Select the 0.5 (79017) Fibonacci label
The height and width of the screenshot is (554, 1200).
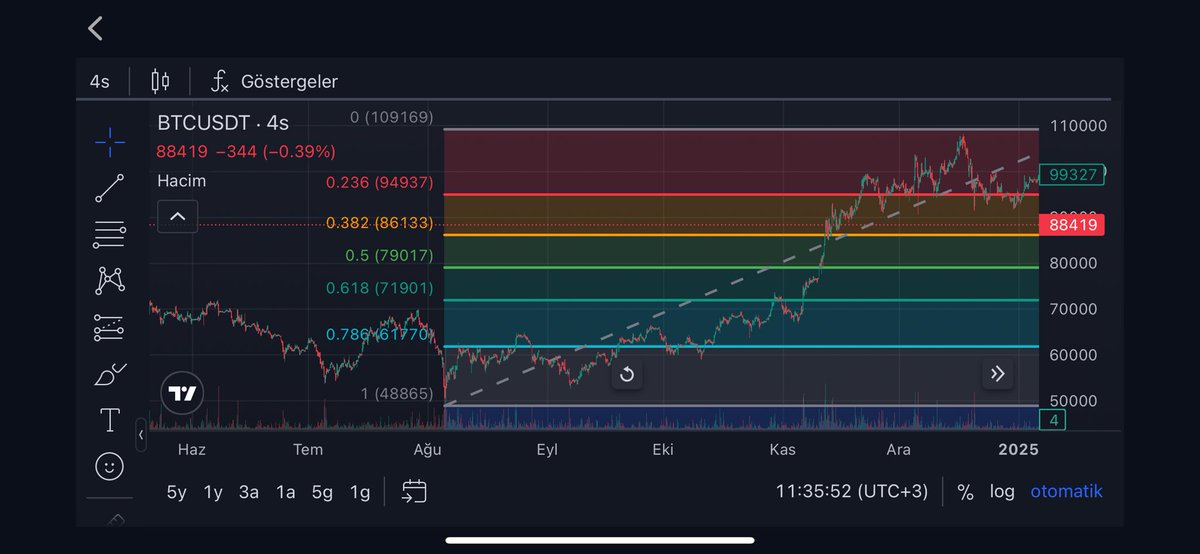point(389,256)
